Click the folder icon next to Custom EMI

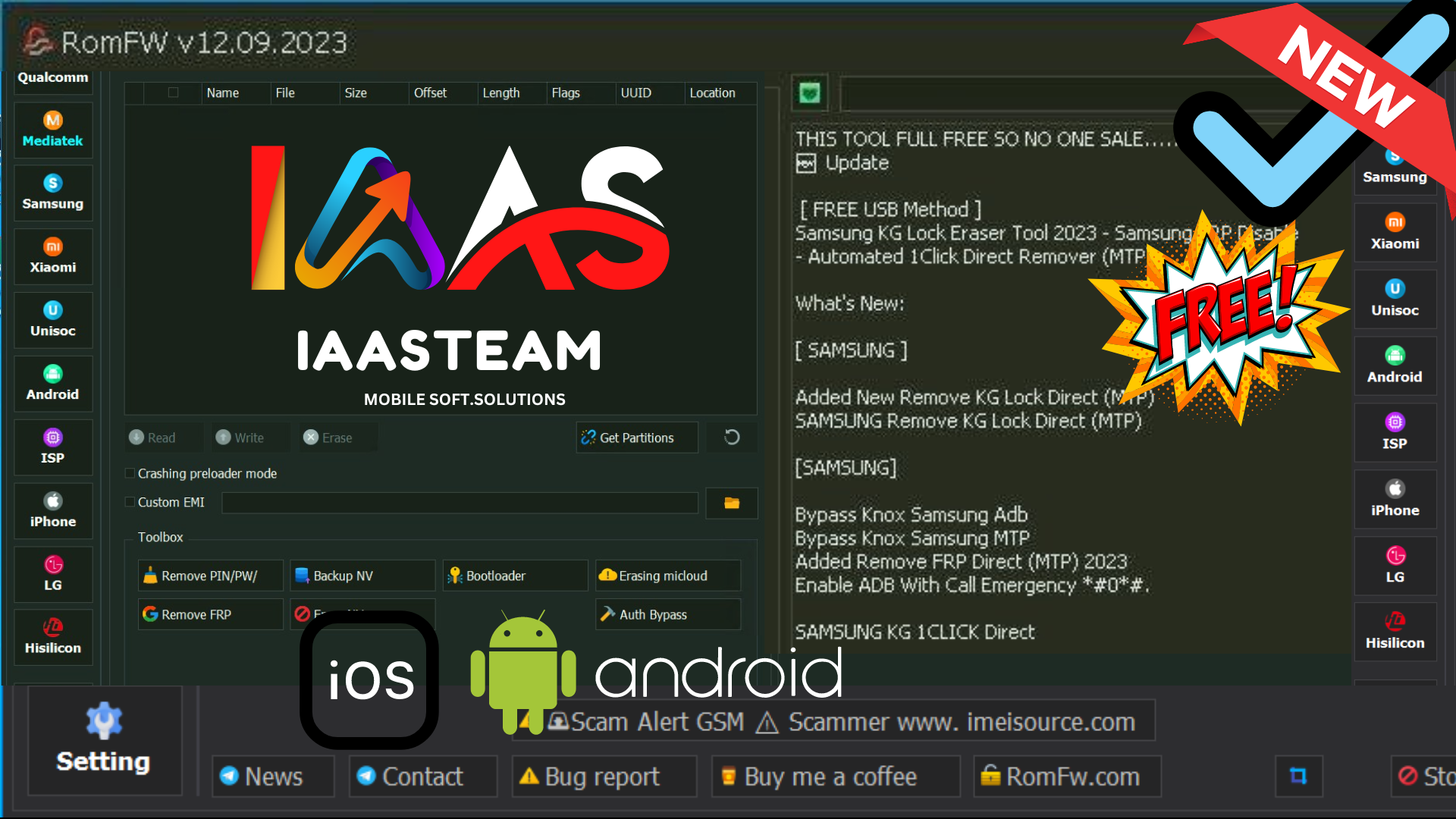(732, 501)
